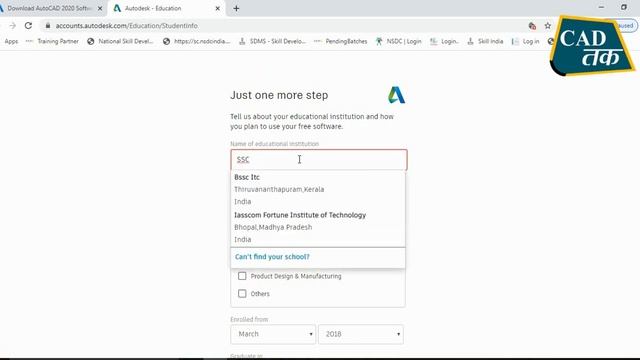Open the SDMS - Skill Develo... bookmark
The image size is (640, 360).
click(x=272, y=41)
